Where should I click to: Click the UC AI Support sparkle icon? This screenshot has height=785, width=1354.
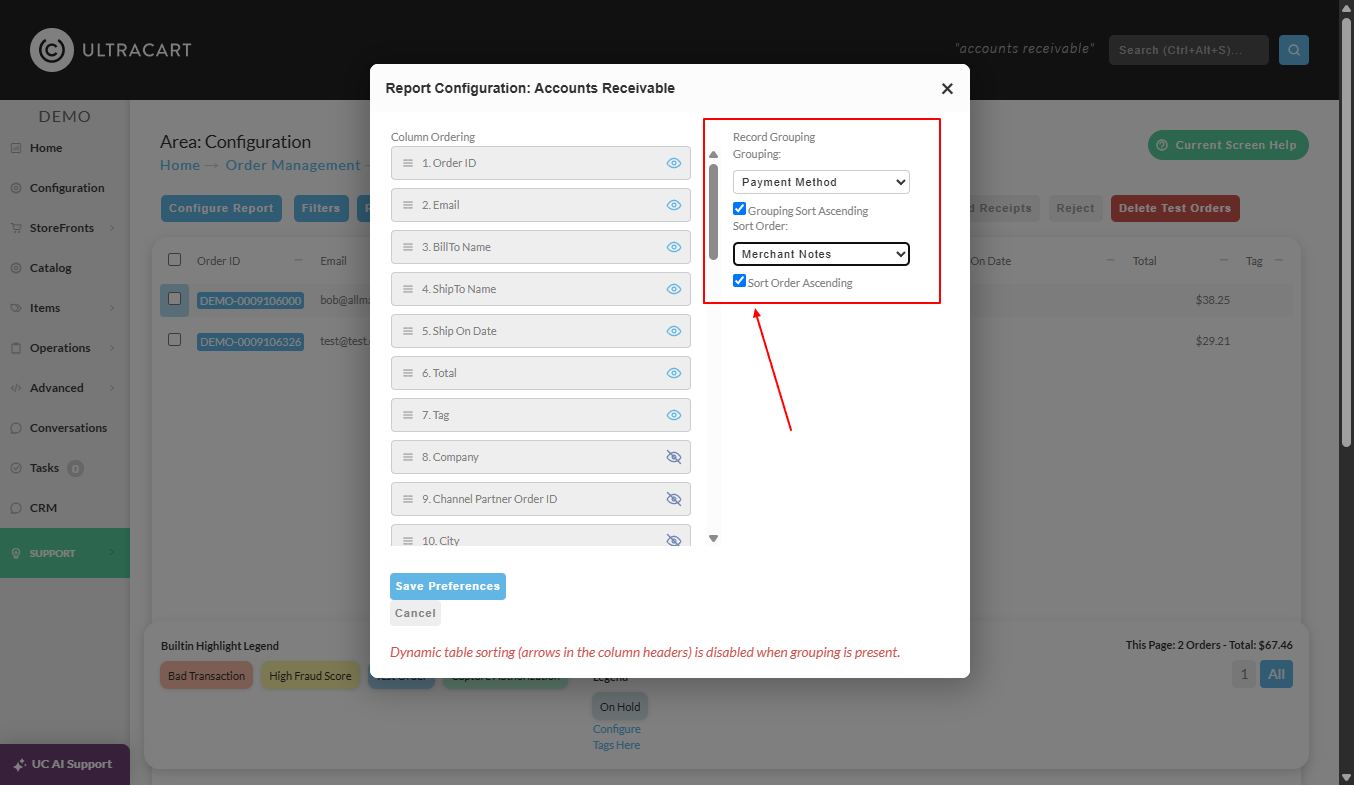[19, 765]
